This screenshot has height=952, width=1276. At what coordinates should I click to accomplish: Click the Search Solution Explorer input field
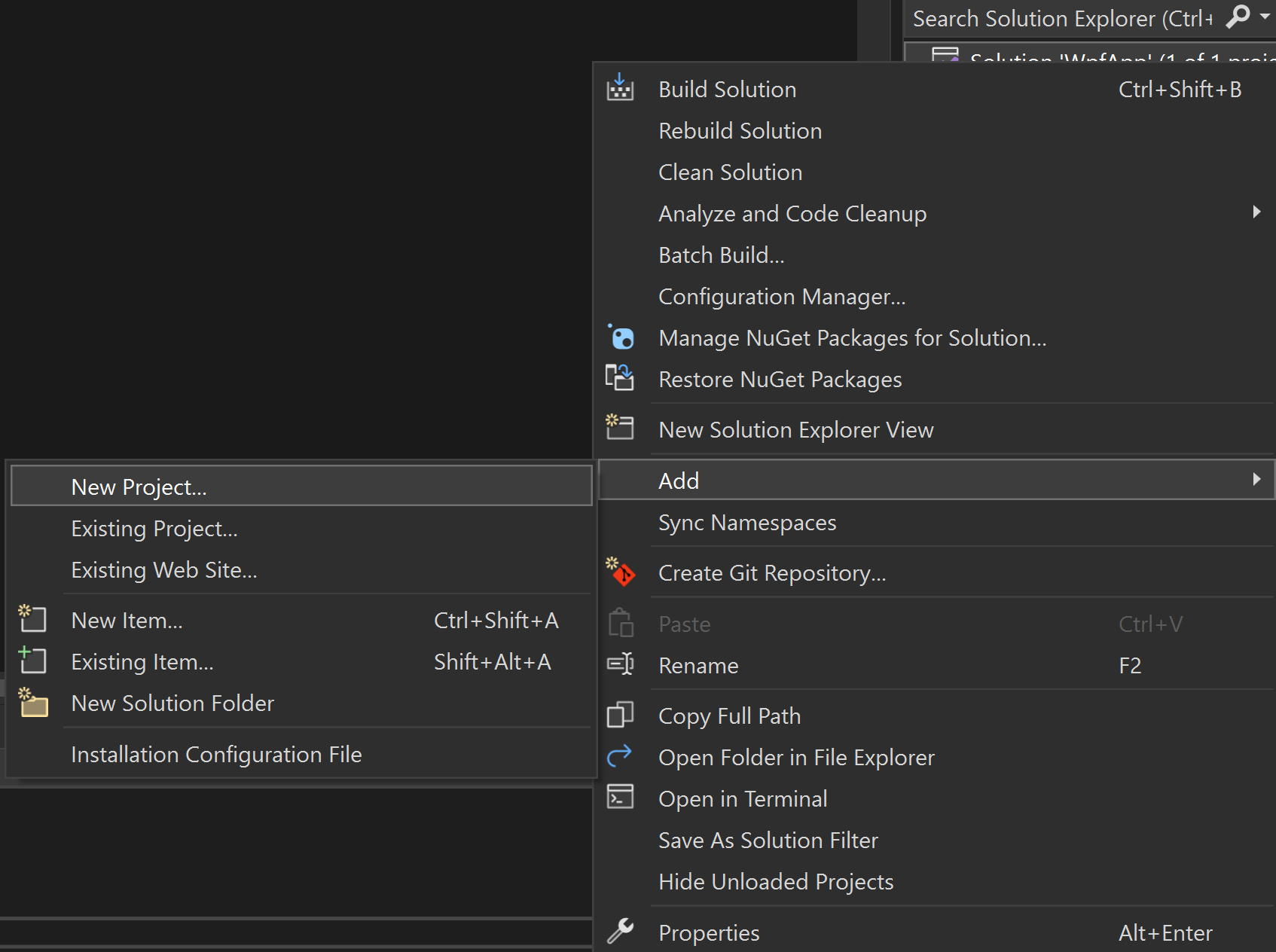coord(1062,18)
